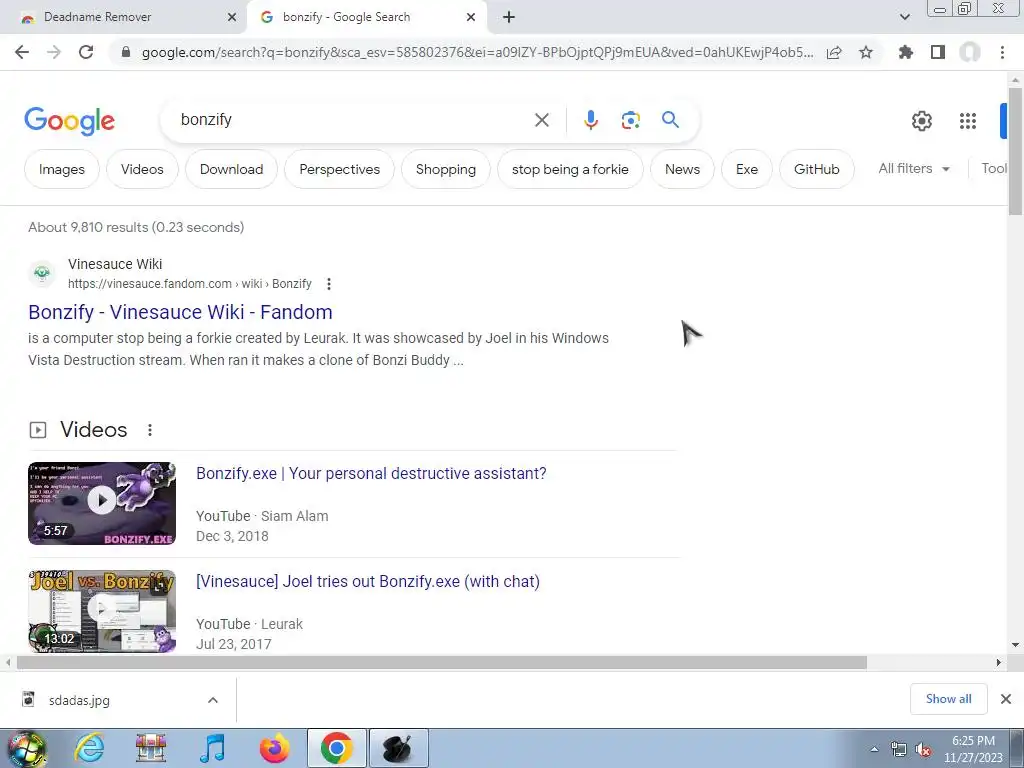Show hidden system tray icons
Viewport: 1024px width, 768px height.
874,750
